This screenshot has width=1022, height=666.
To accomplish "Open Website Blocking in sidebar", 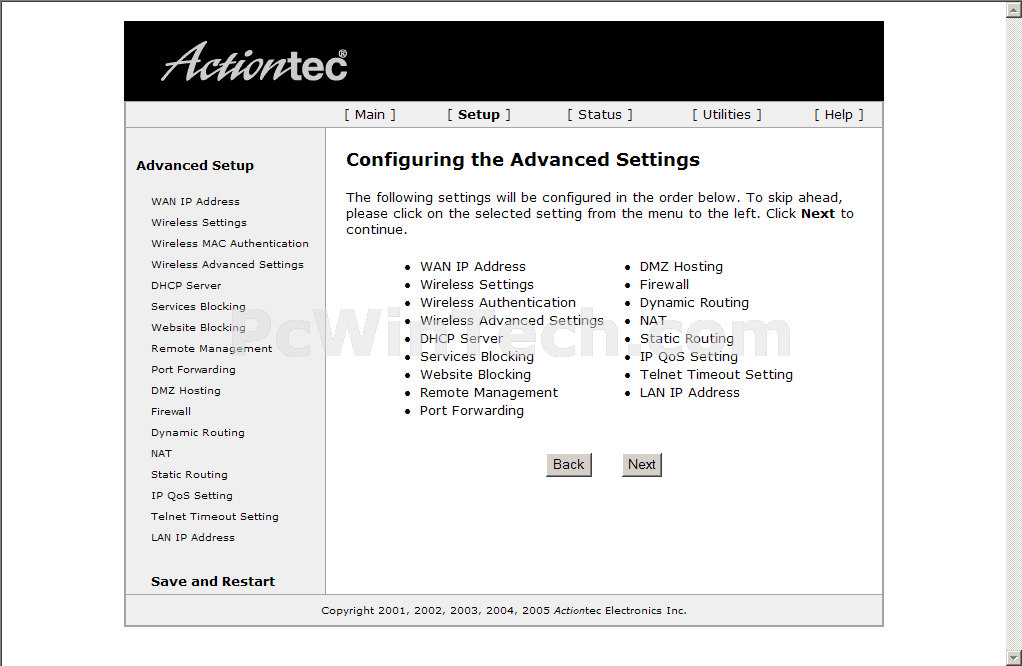I will tap(198, 327).
